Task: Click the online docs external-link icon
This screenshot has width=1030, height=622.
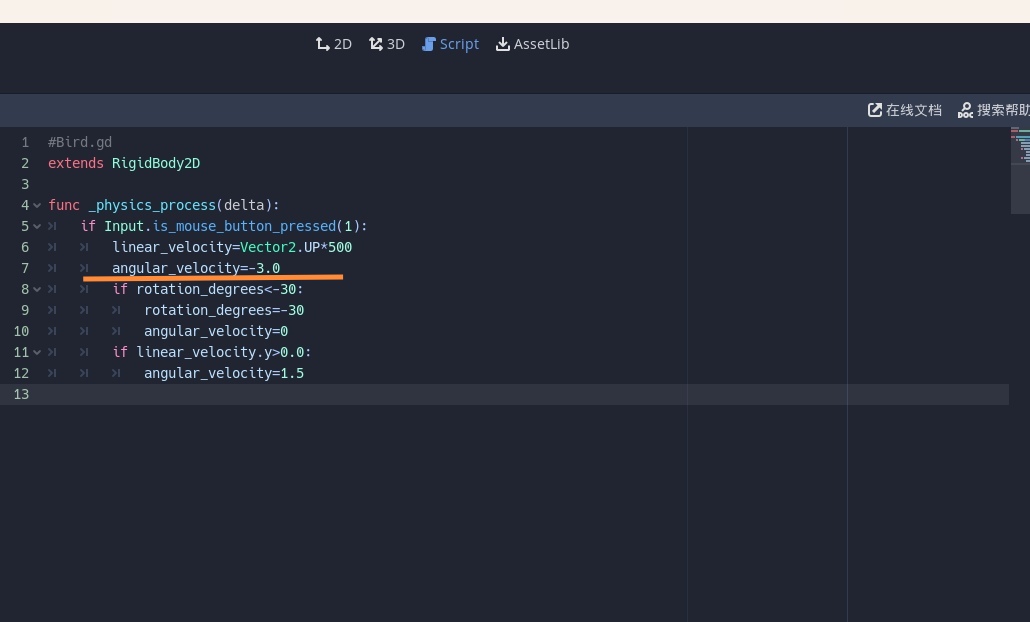Action: [875, 110]
